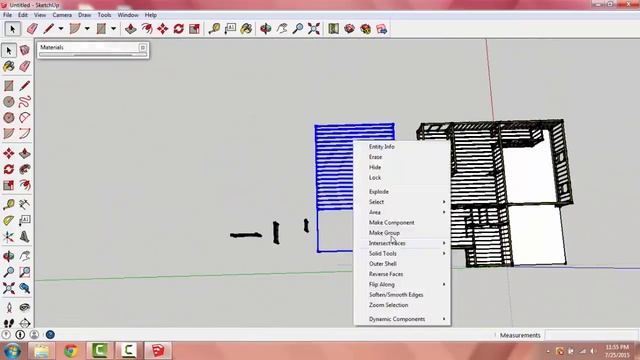The image size is (640, 360).
Task: Pick the Tape Measure tool in top toolbar
Action: (x=214, y=29)
